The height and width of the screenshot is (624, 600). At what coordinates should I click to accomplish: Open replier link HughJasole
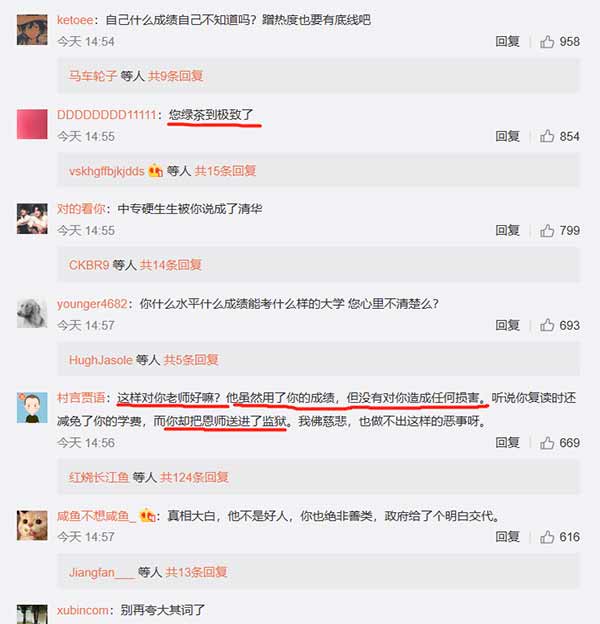tap(101, 360)
